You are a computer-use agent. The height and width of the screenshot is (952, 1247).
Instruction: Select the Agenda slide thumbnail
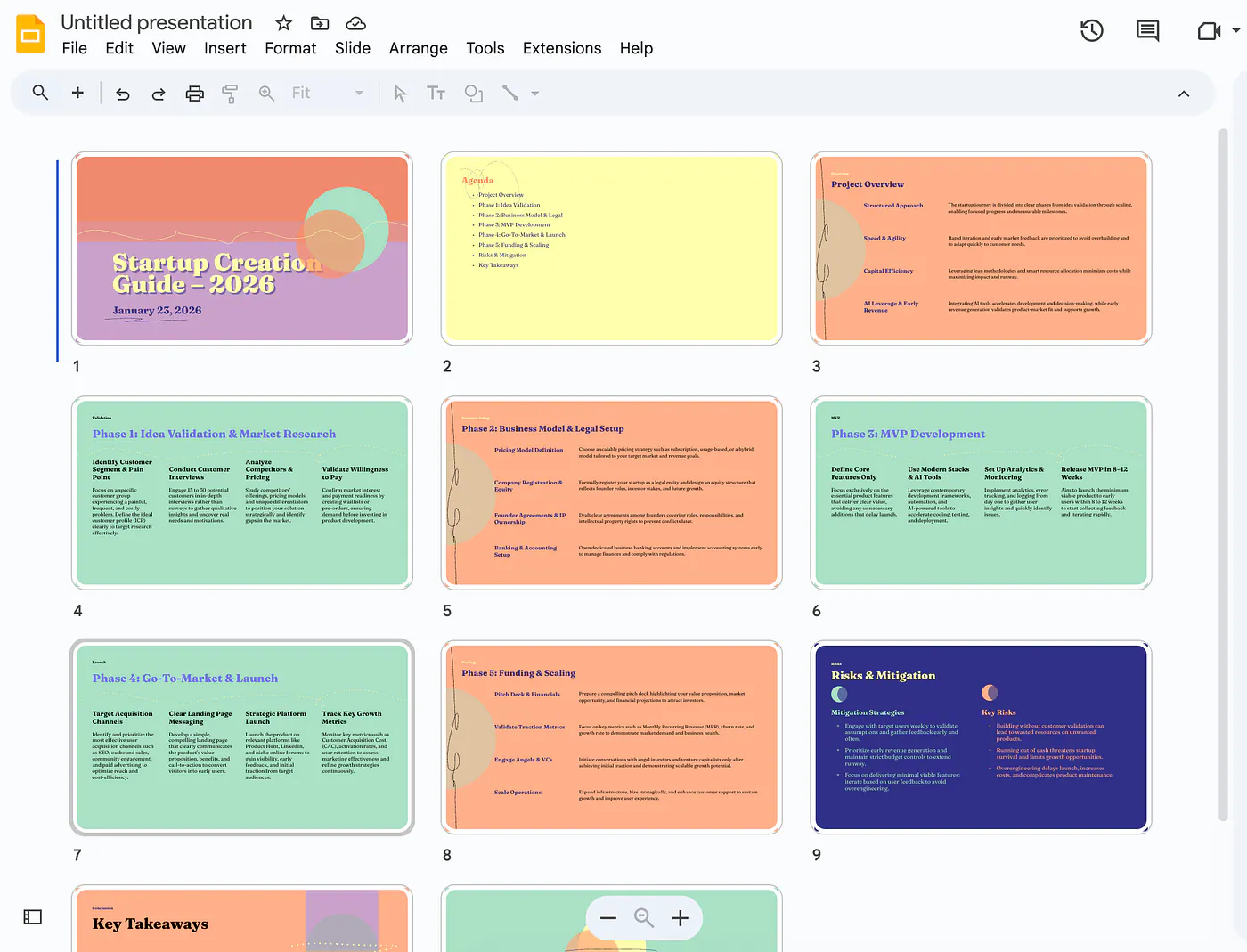click(x=612, y=248)
